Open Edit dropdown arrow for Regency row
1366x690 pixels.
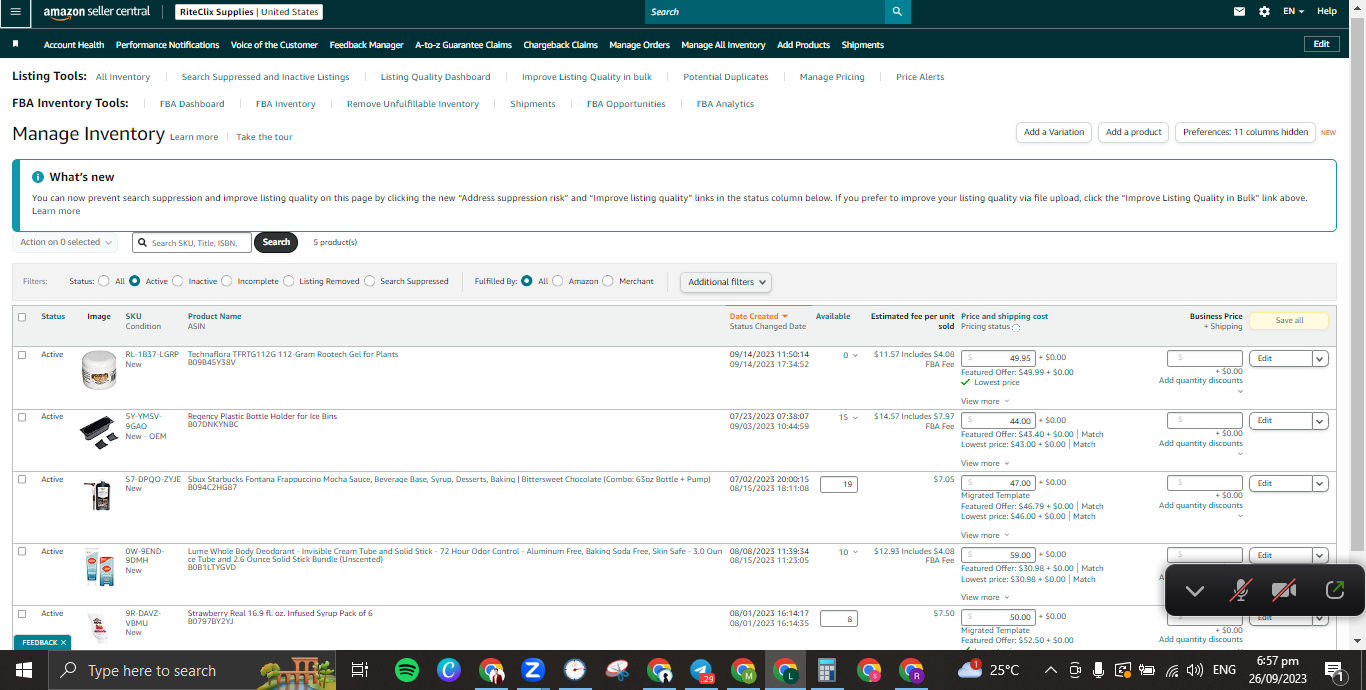[1320, 421]
